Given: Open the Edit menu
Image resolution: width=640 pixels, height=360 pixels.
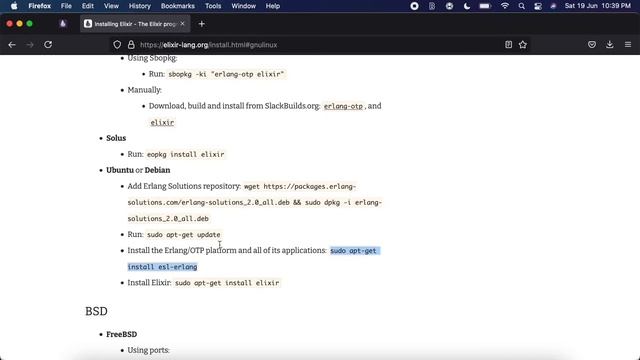Looking at the screenshot, I should click(88, 6).
